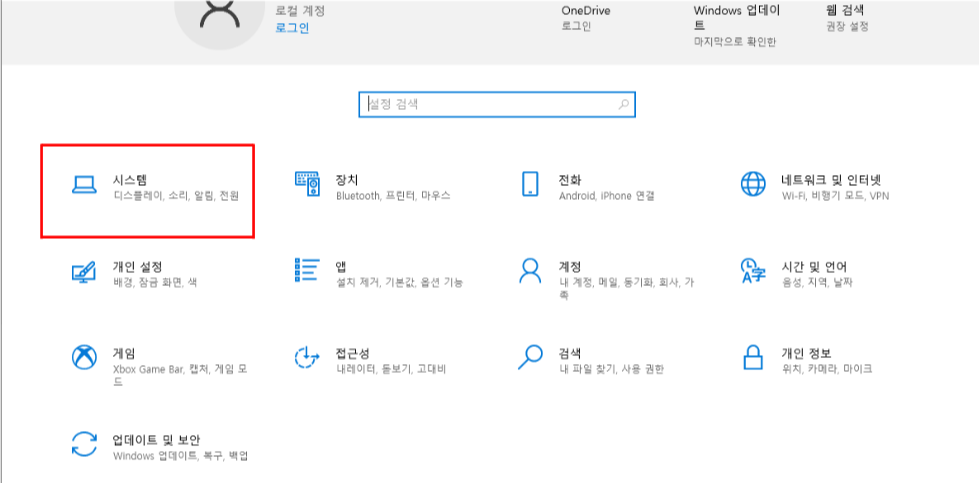The image size is (979, 483).
Task: Open 웹 검색 권장 설정 entry
Action: [846, 18]
